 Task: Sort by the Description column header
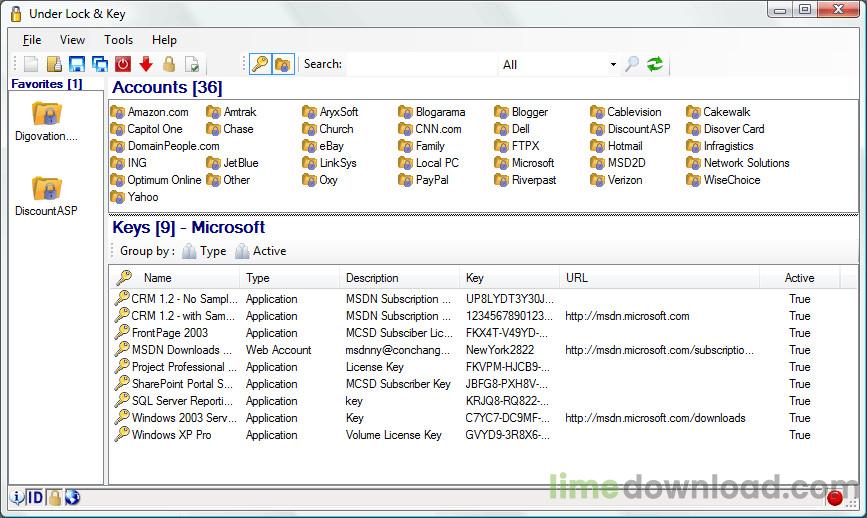(399, 278)
